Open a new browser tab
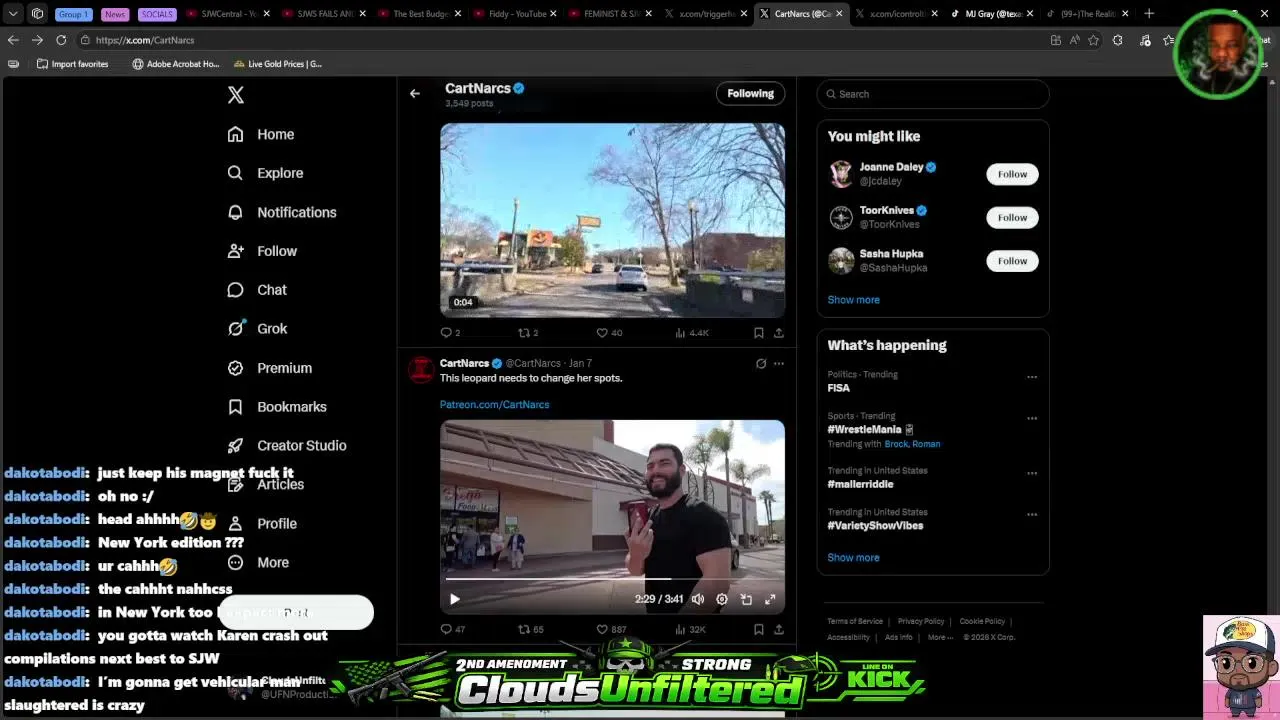This screenshot has height=720, width=1280. point(1149,14)
